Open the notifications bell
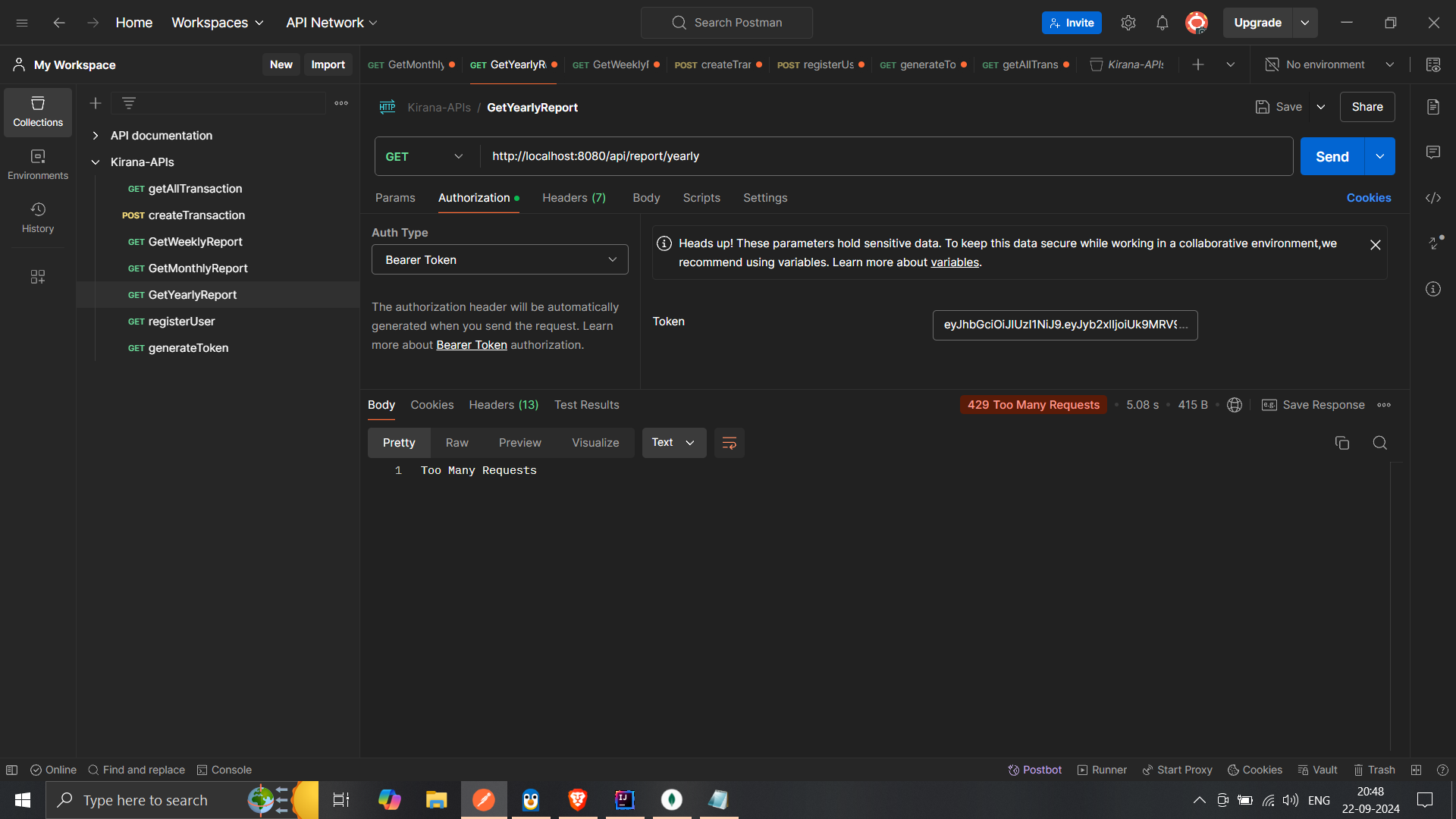1456x819 pixels. point(1162,23)
